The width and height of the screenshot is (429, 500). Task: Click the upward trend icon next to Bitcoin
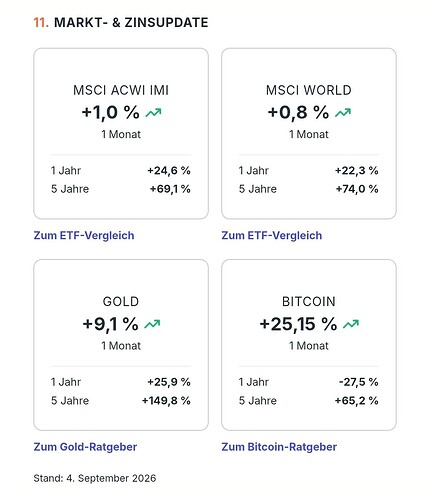click(x=351, y=324)
